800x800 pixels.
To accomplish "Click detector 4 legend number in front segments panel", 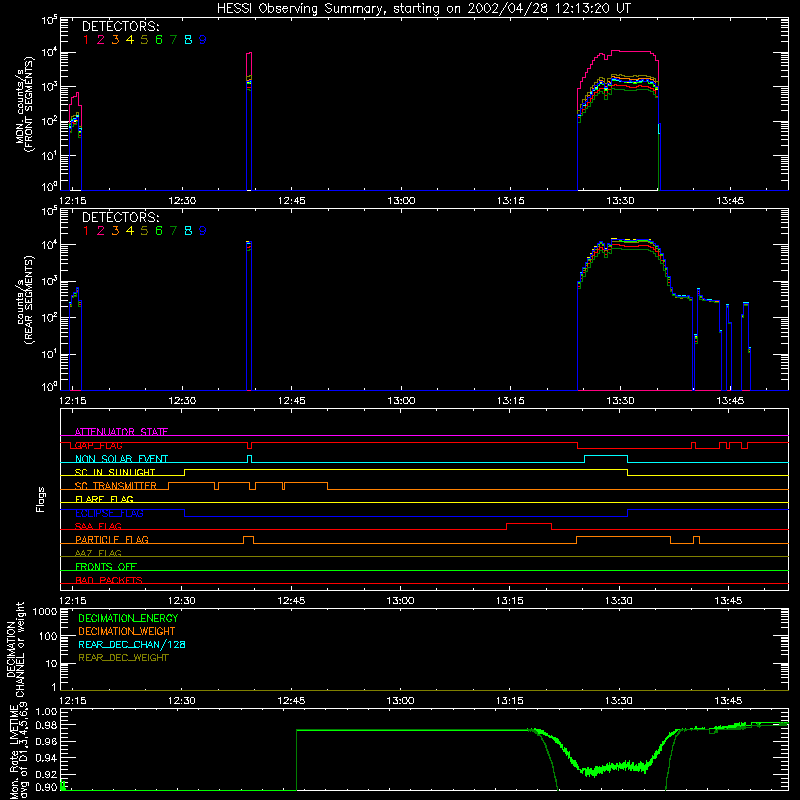I will coord(130,40).
